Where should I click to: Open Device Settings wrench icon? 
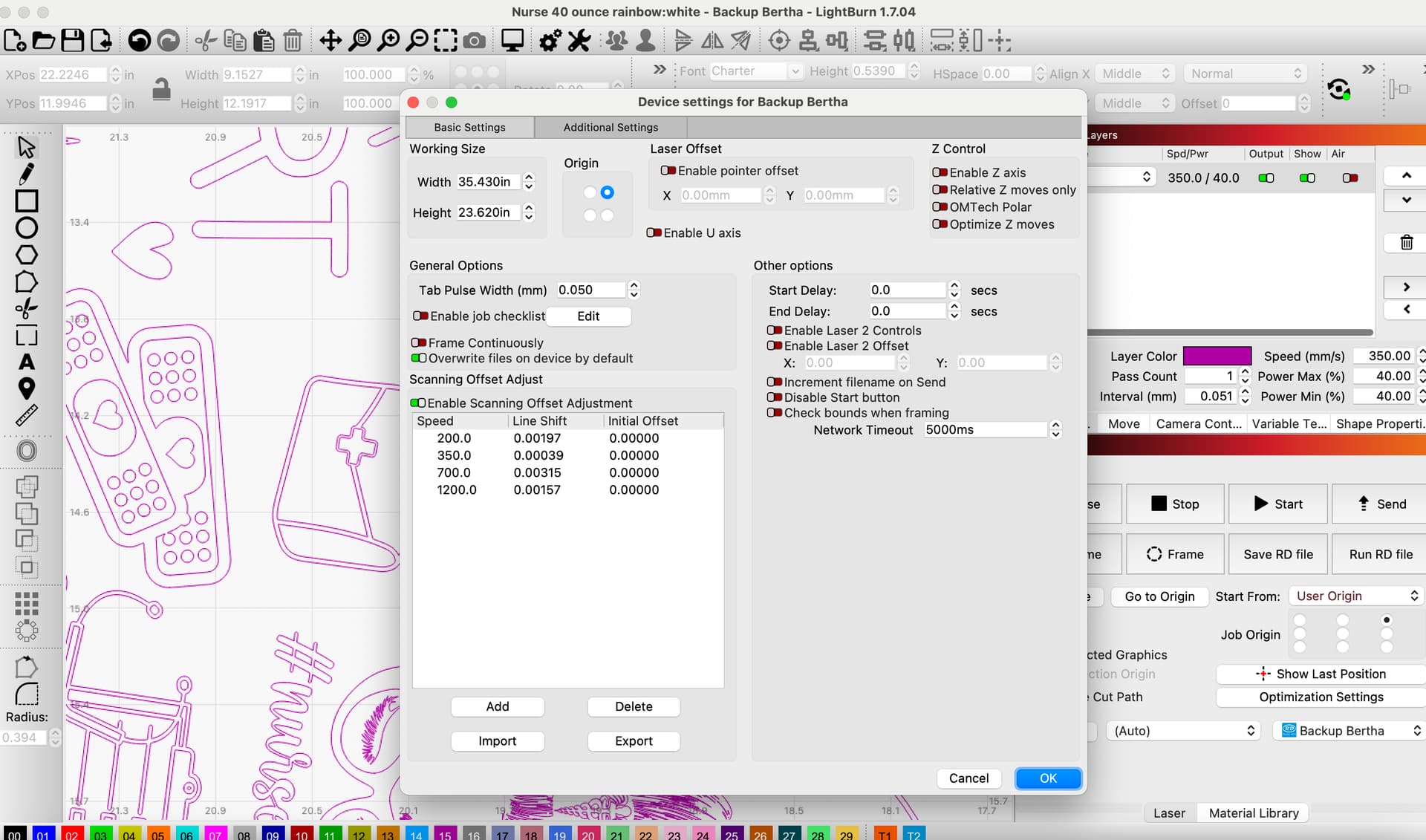[579, 40]
